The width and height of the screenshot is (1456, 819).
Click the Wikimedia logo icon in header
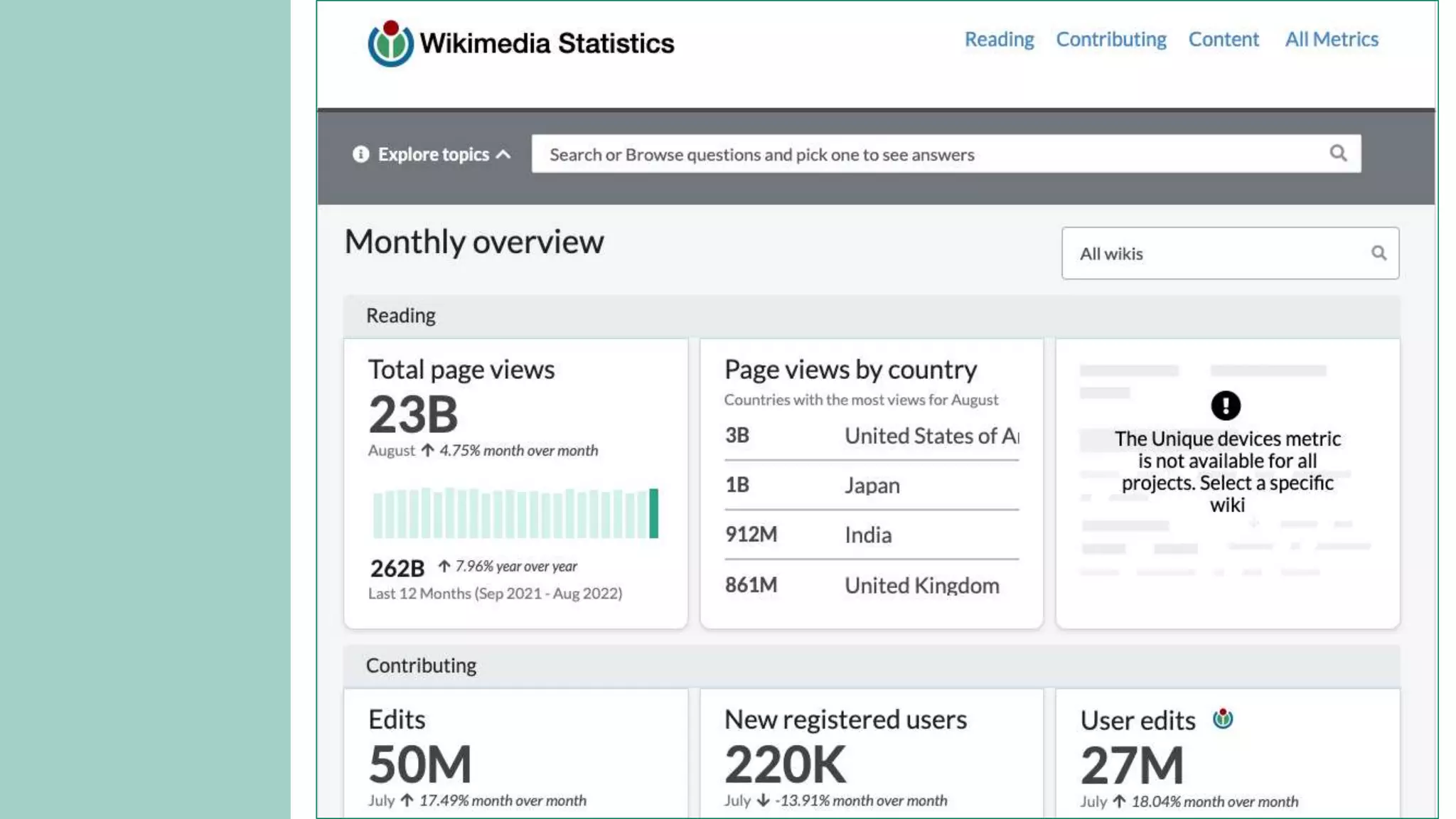coord(390,43)
